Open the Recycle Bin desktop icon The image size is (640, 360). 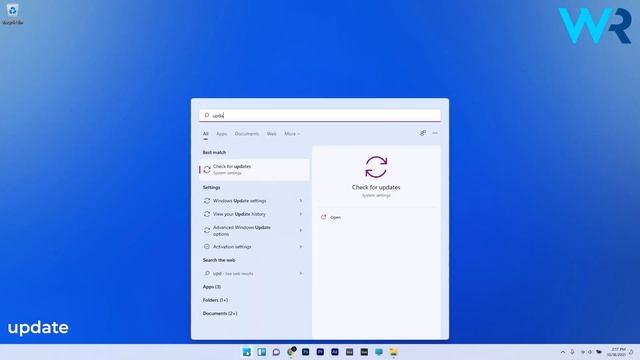coord(13,13)
